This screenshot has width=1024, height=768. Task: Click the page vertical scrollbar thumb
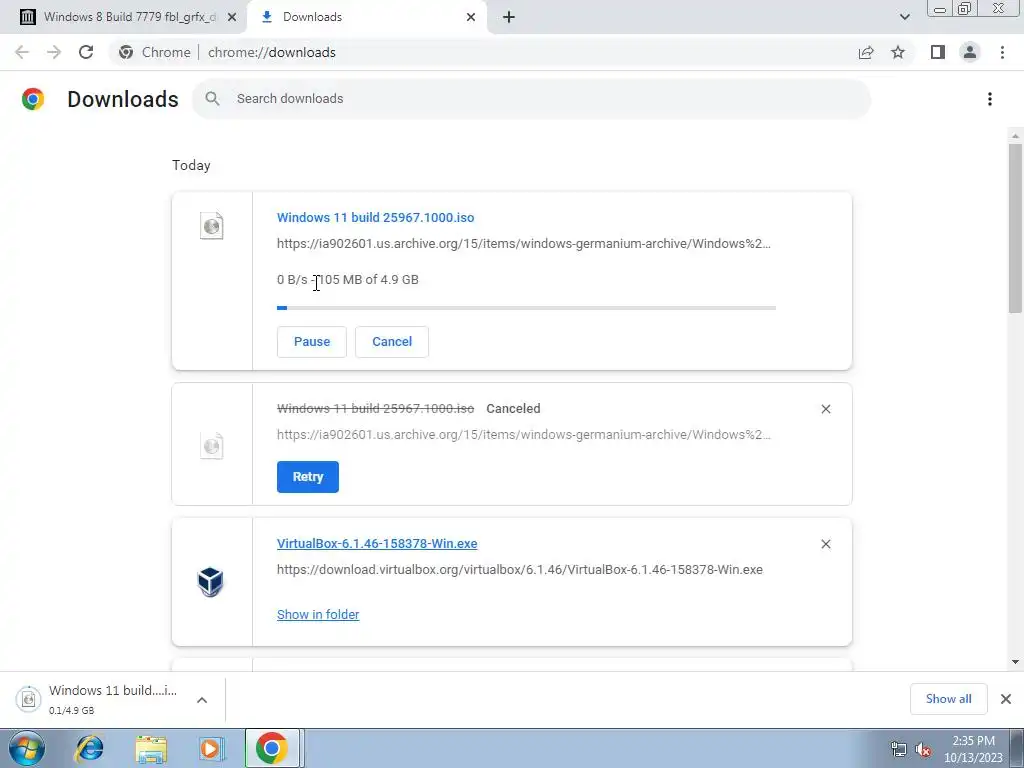(1015, 229)
